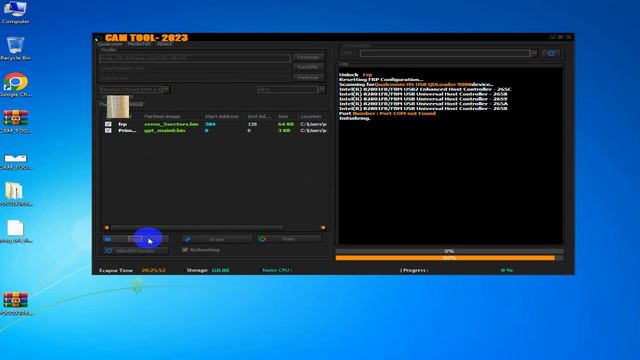Click the Flash button's green icon
This screenshot has width=640, height=360.
point(262,239)
